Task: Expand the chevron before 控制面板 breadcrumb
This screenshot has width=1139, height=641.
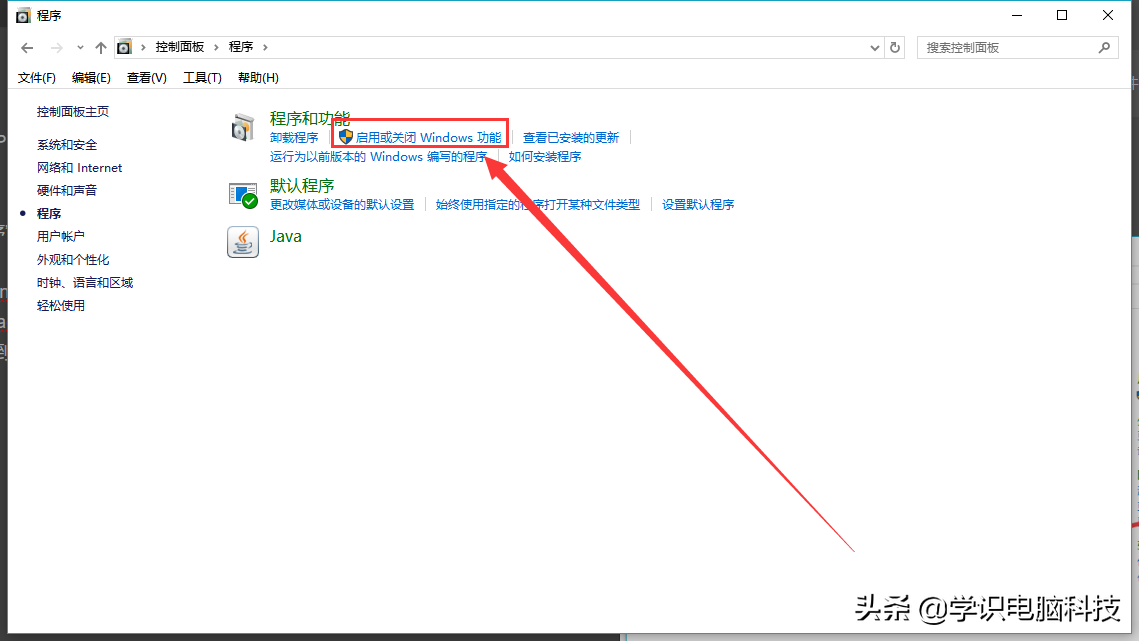Action: click(x=143, y=47)
